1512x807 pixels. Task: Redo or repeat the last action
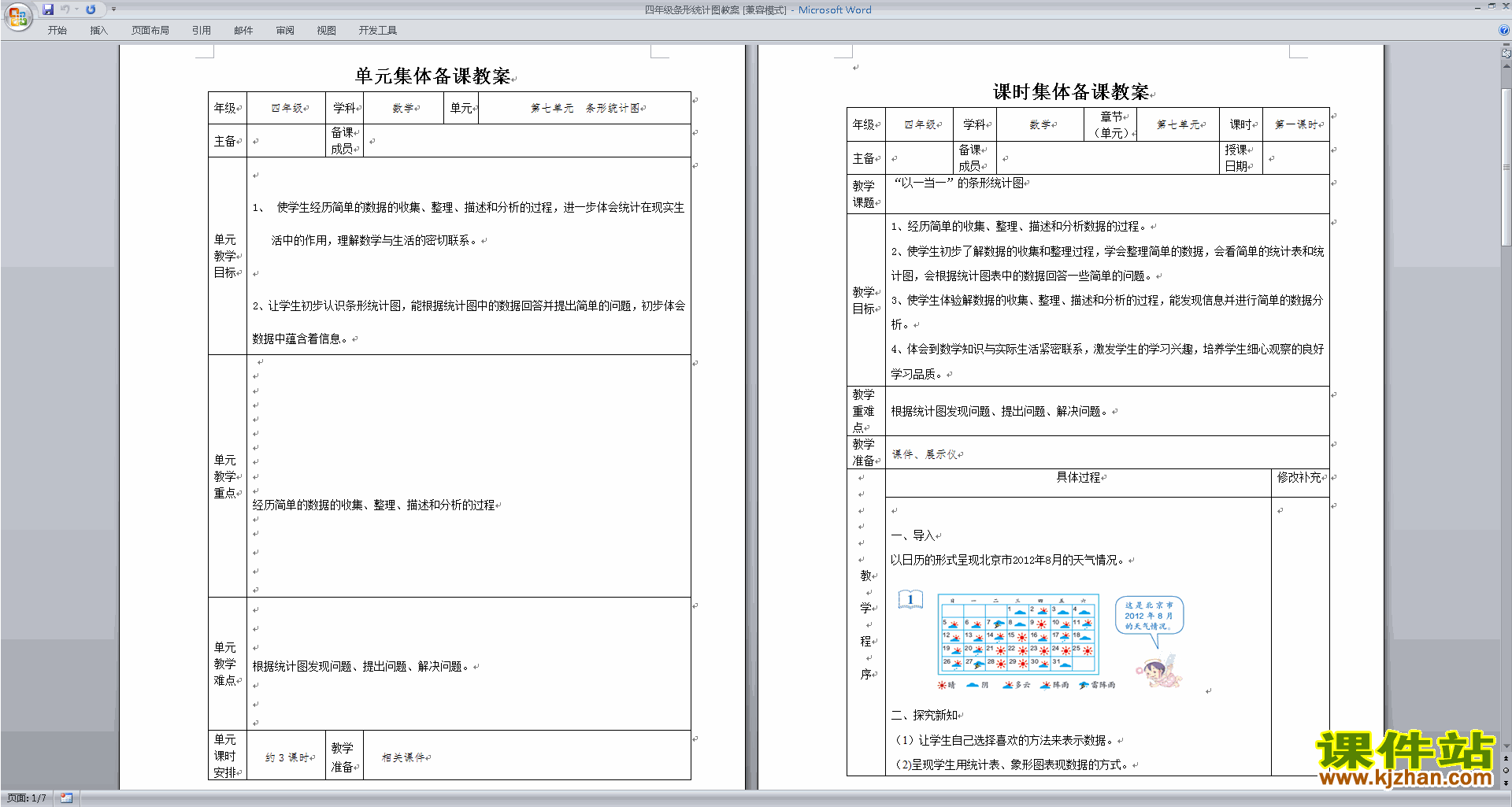pos(91,9)
